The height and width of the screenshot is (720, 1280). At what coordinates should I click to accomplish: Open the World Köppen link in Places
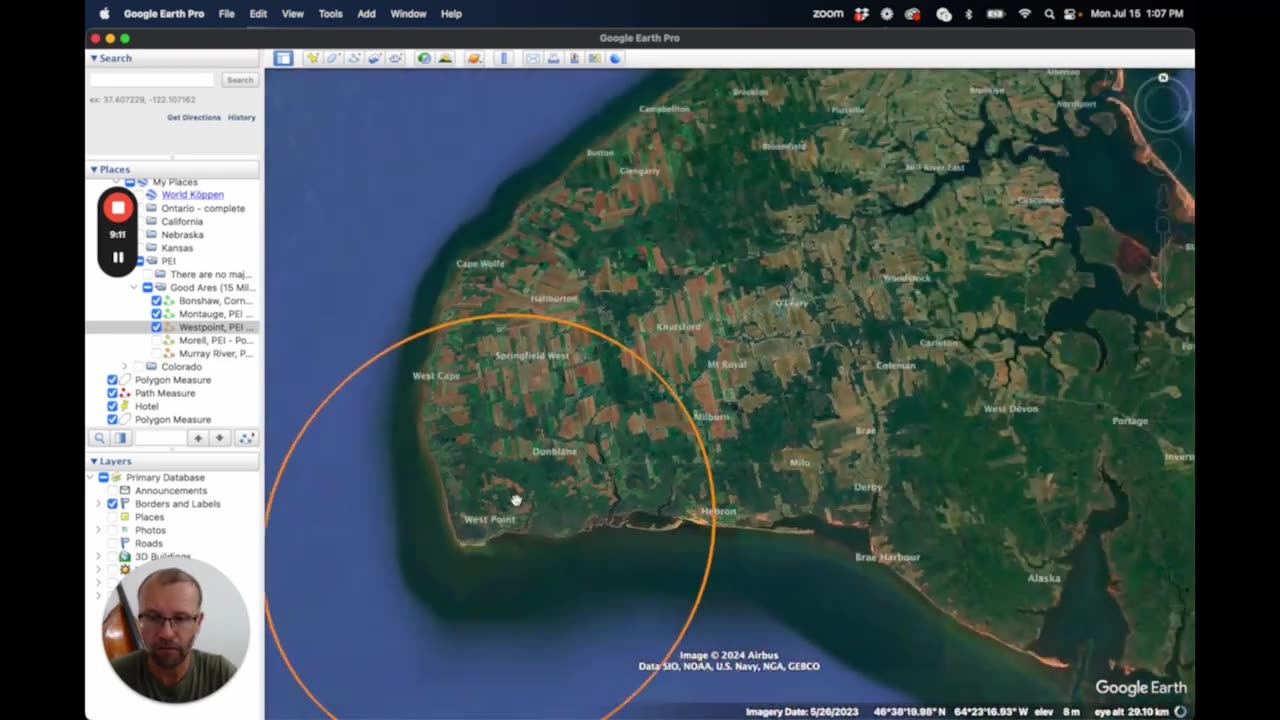[193, 195]
